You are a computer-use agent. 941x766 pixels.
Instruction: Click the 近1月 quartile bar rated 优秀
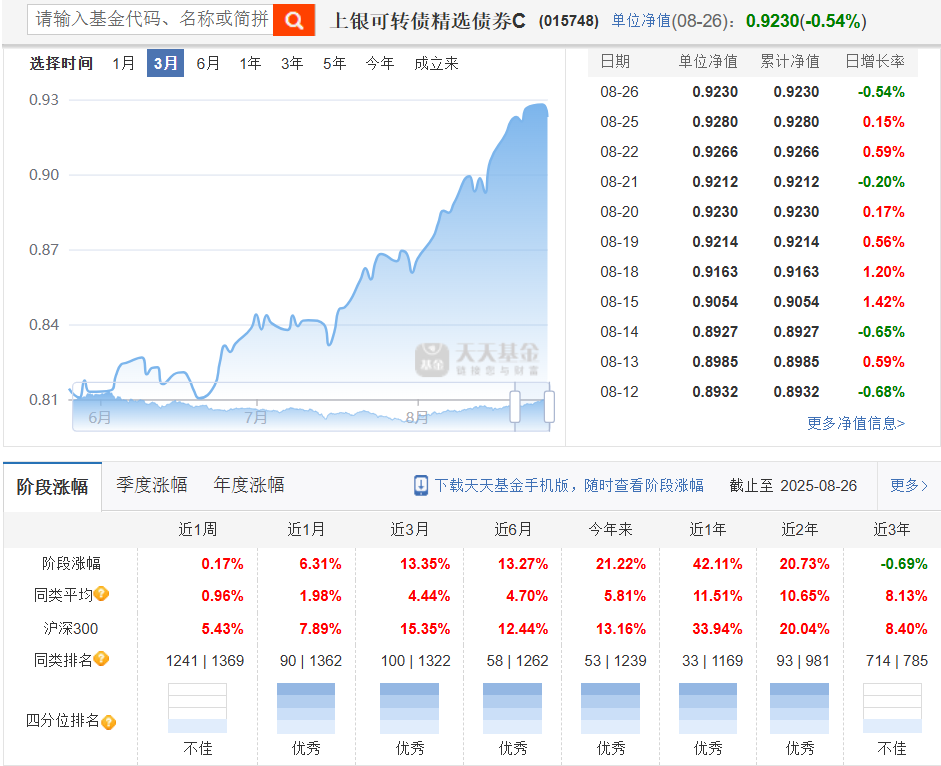point(306,708)
